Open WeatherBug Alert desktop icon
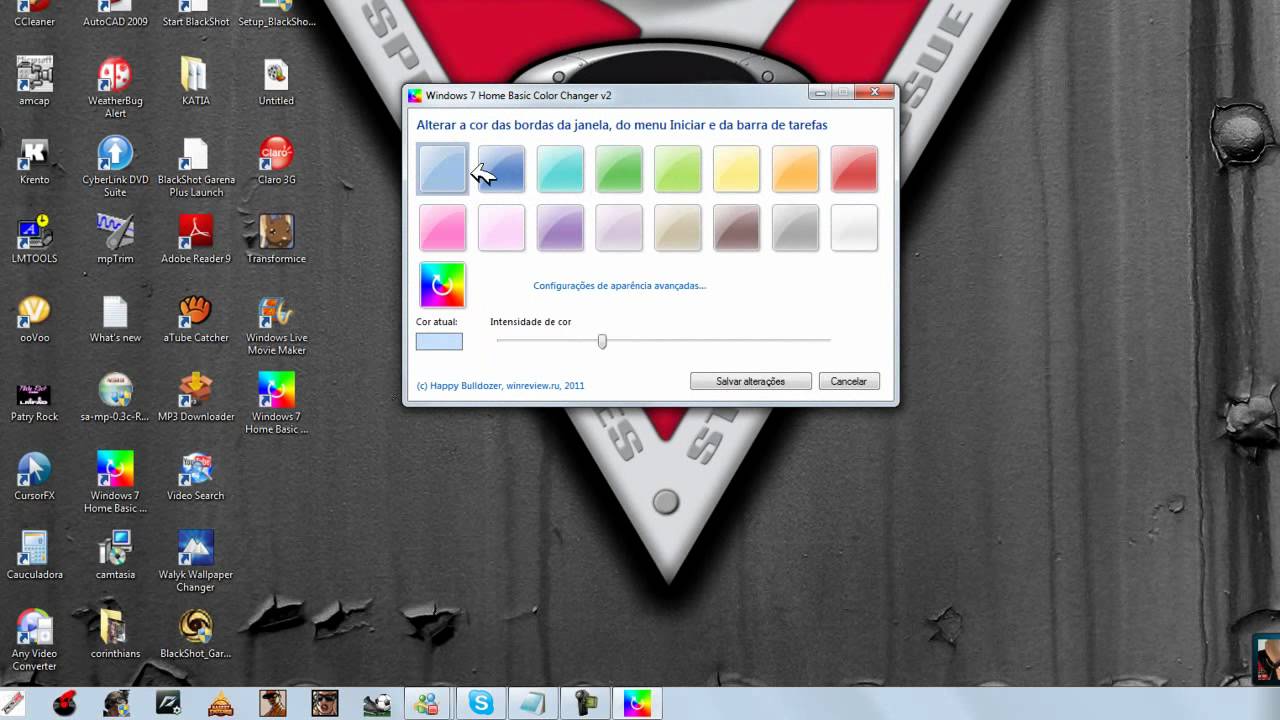The width and height of the screenshot is (1280, 720). [115, 87]
